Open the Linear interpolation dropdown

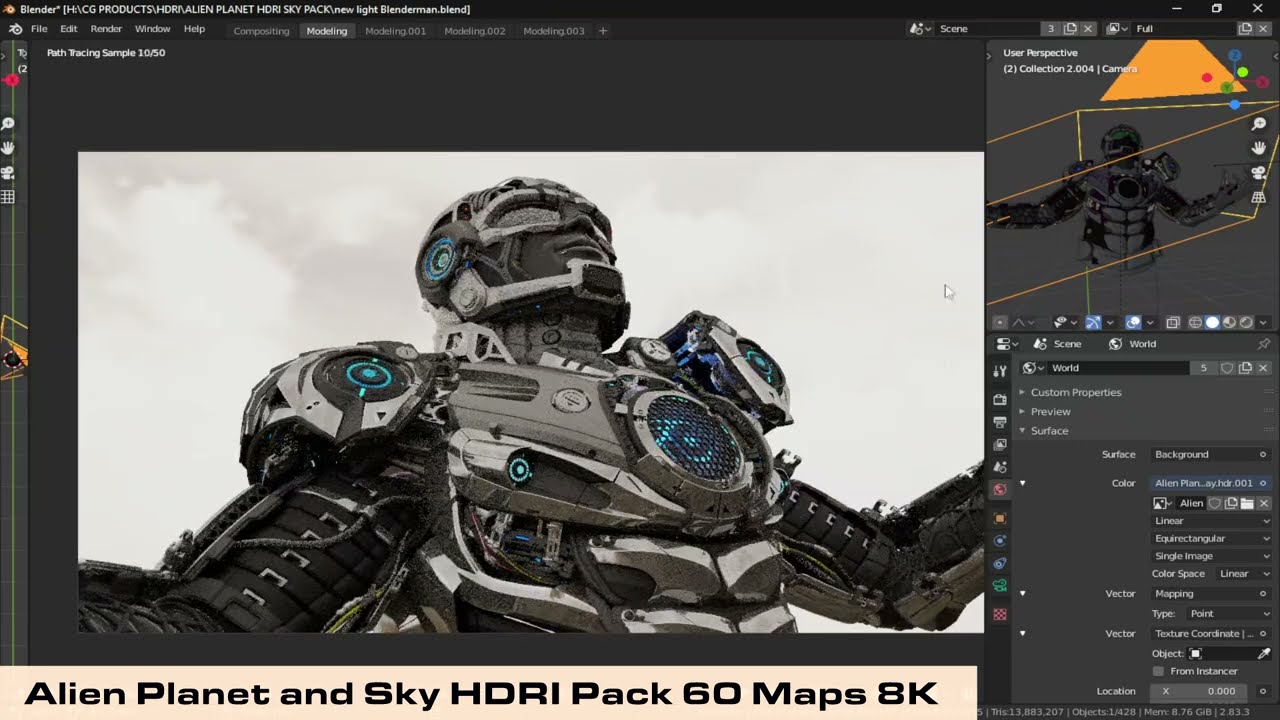pyautogui.click(x=1212, y=521)
